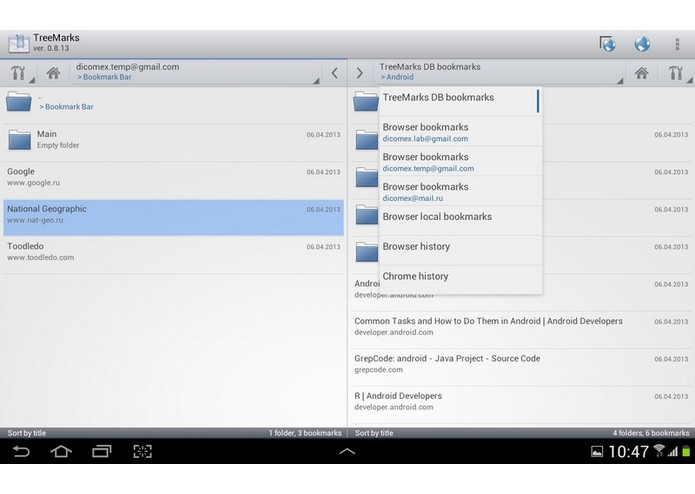
Task: Go home in the right pane
Action: tap(641, 73)
